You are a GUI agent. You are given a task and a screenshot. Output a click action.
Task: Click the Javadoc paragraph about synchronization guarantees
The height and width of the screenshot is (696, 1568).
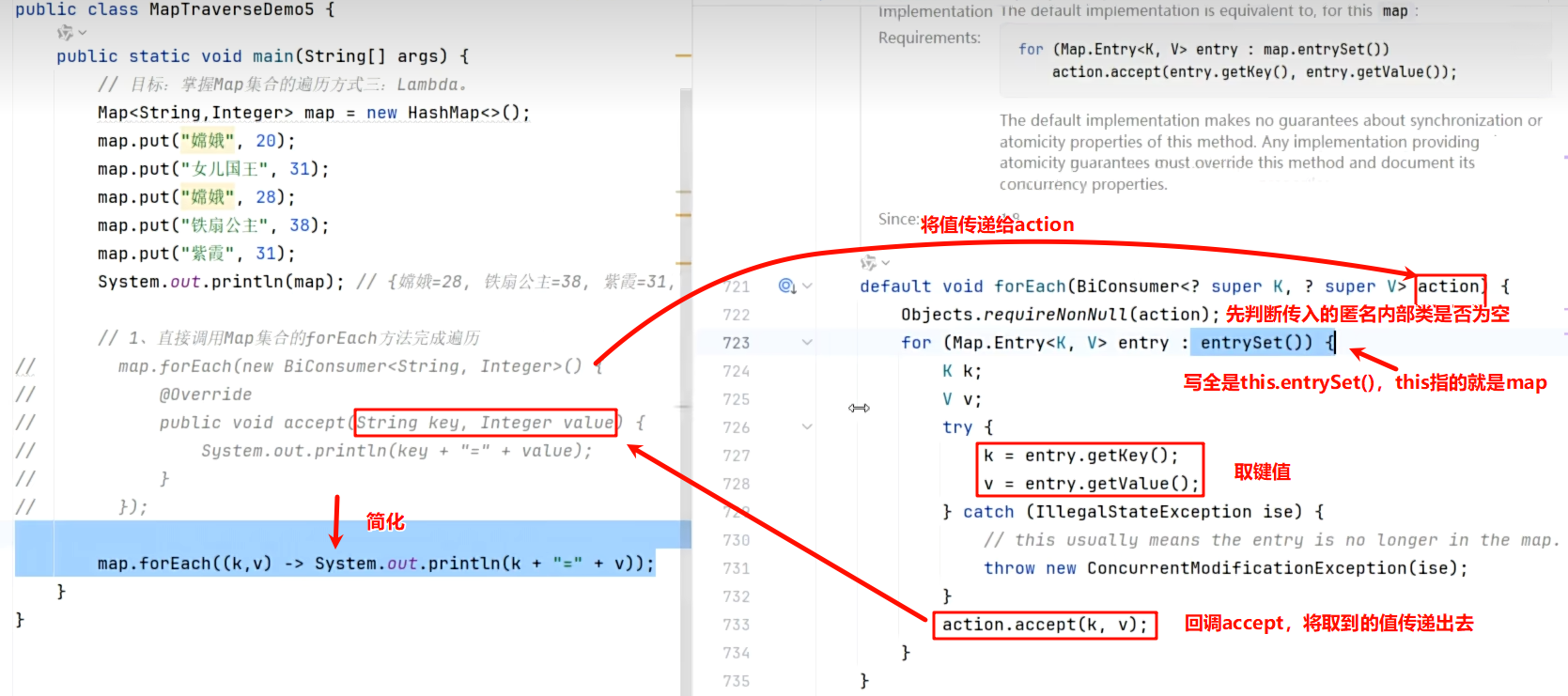1270,152
